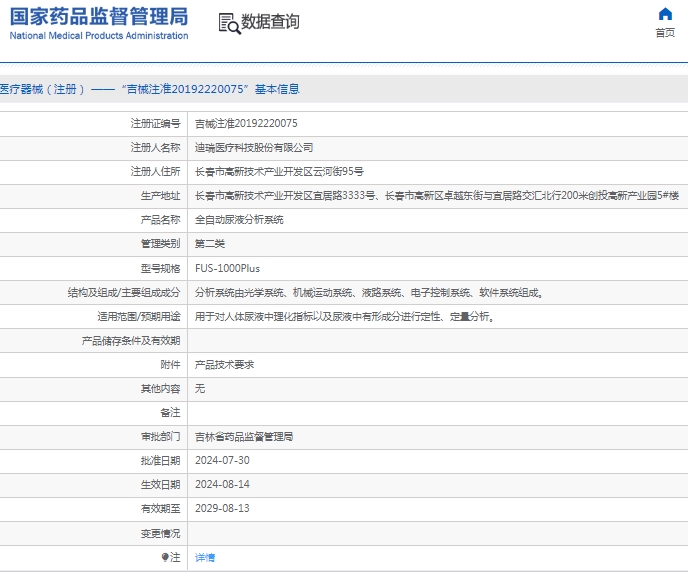Click the 产品名称 row label

tap(161, 220)
